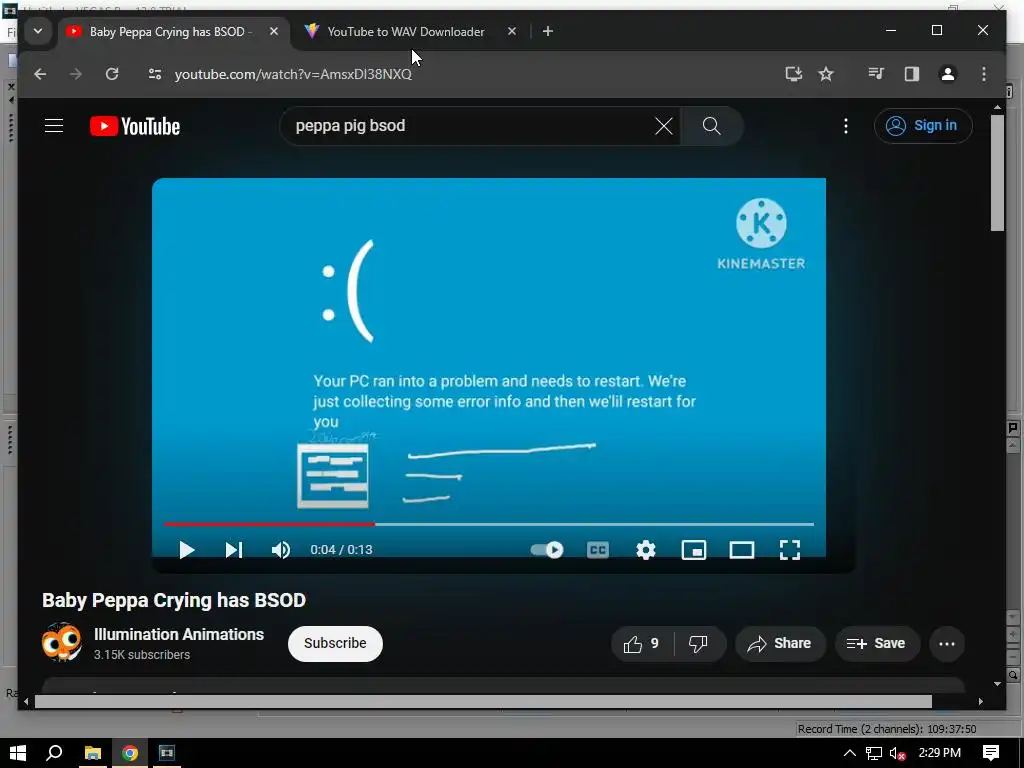Seek on the video progress bar
Image resolution: width=1024 pixels, height=768 pixels.
coord(488,524)
